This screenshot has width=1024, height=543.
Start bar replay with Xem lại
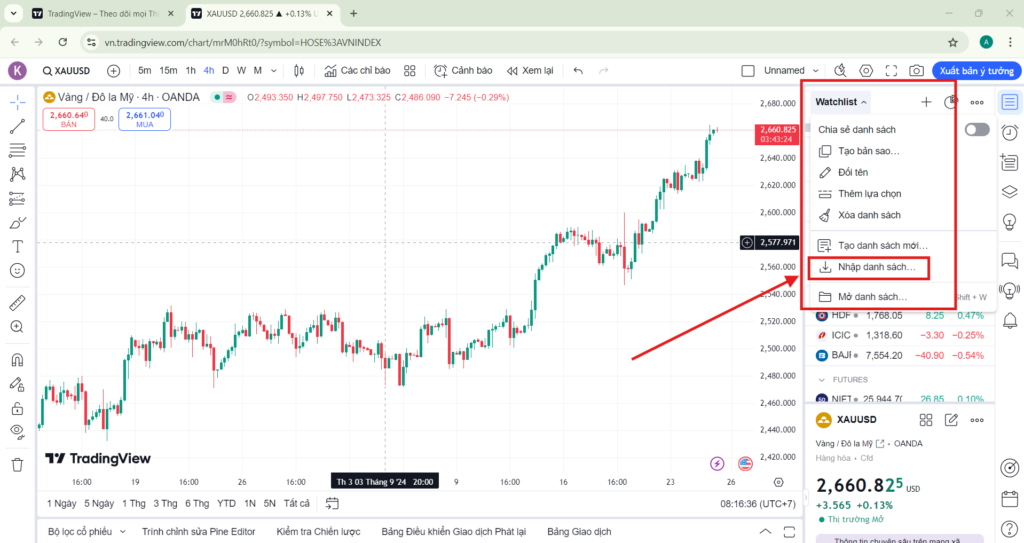pyautogui.click(x=530, y=71)
